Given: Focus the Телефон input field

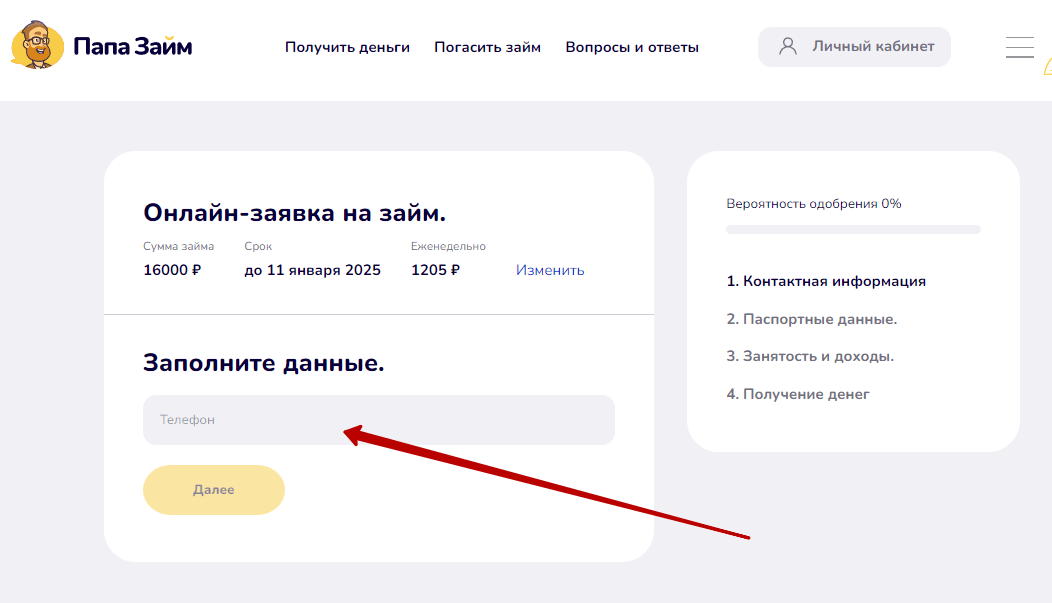Looking at the screenshot, I should tap(378, 420).
